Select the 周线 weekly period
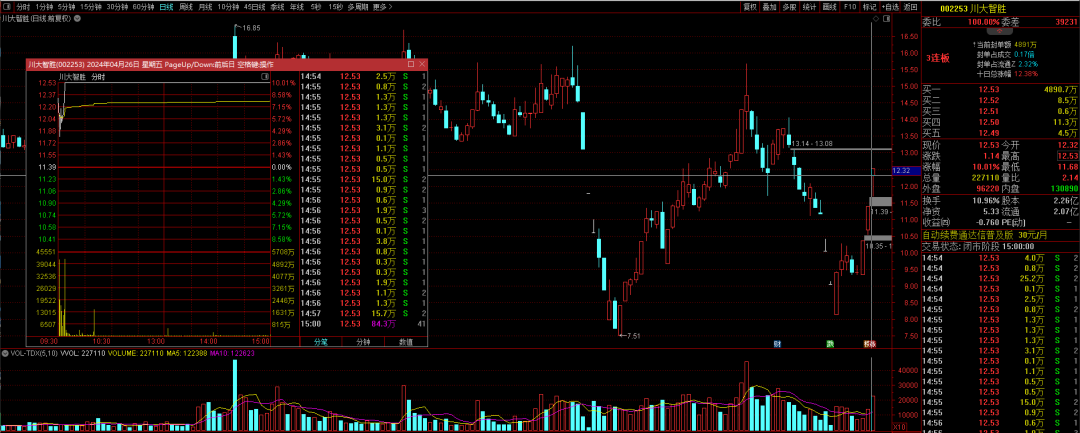Screen dimensions: 1080x433 click(x=186, y=6)
